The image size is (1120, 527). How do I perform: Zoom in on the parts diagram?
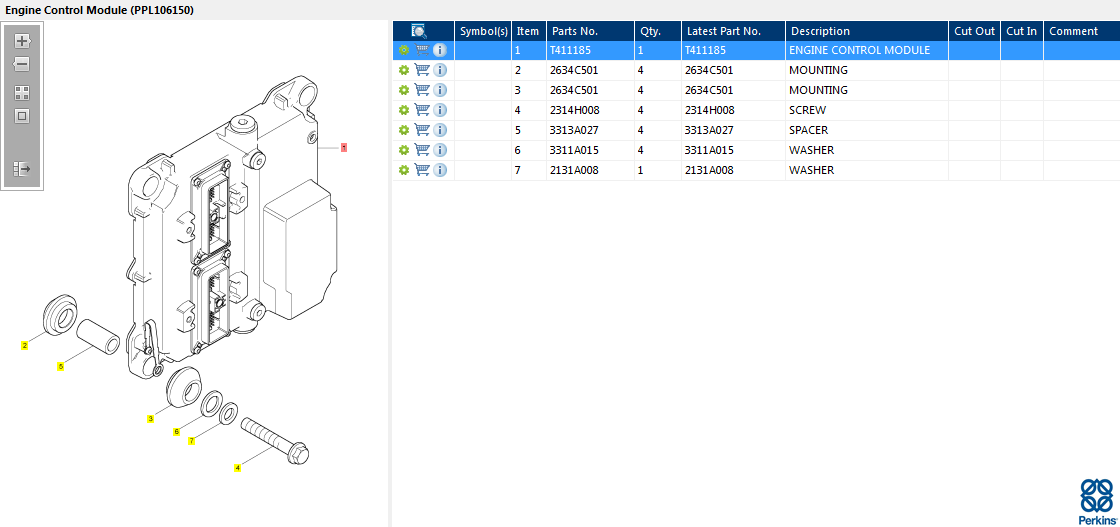22,41
